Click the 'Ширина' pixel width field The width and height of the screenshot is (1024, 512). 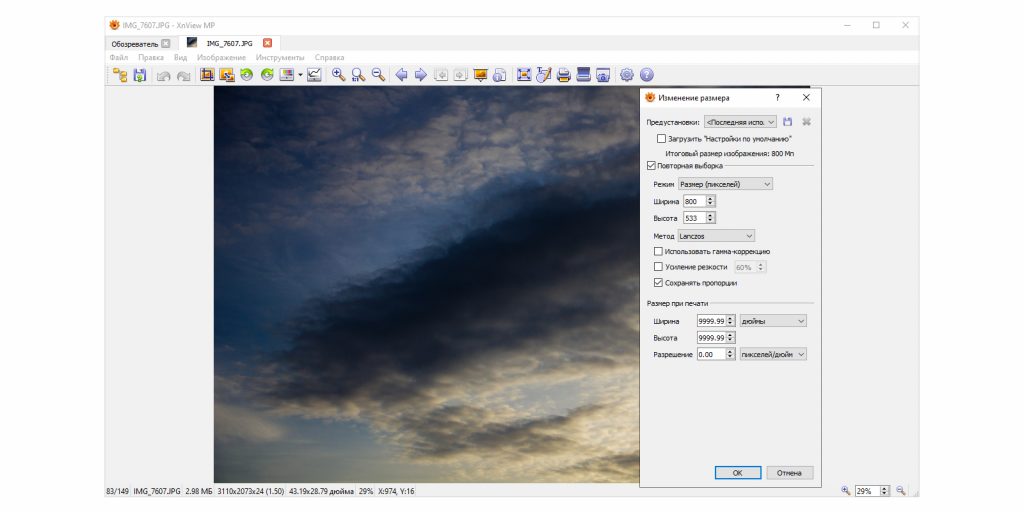[693, 201]
